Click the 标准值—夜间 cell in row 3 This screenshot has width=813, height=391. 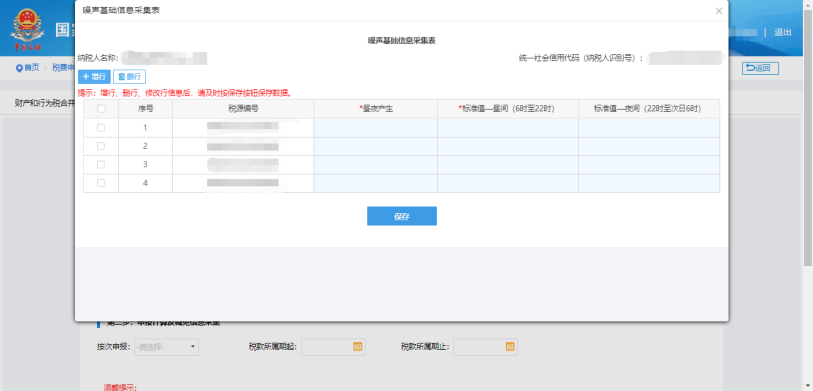[649, 164]
